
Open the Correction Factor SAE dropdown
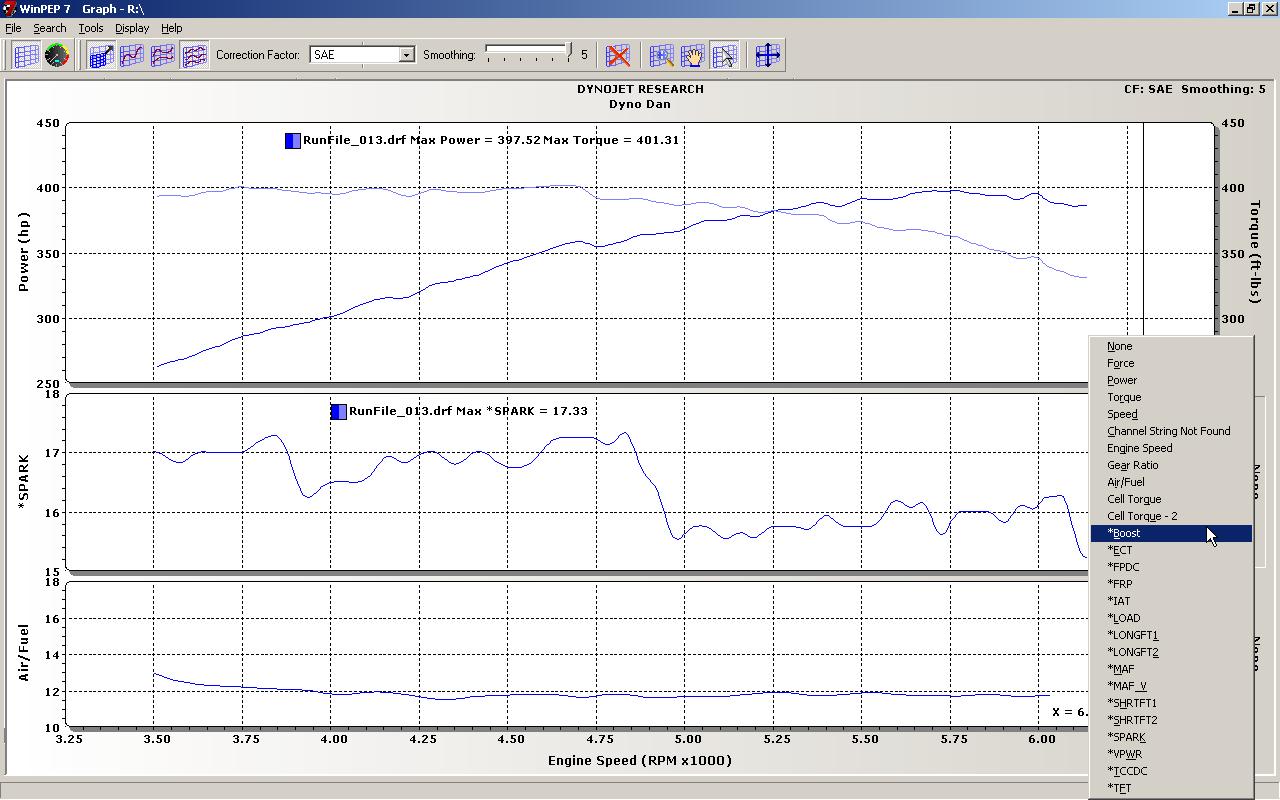406,55
